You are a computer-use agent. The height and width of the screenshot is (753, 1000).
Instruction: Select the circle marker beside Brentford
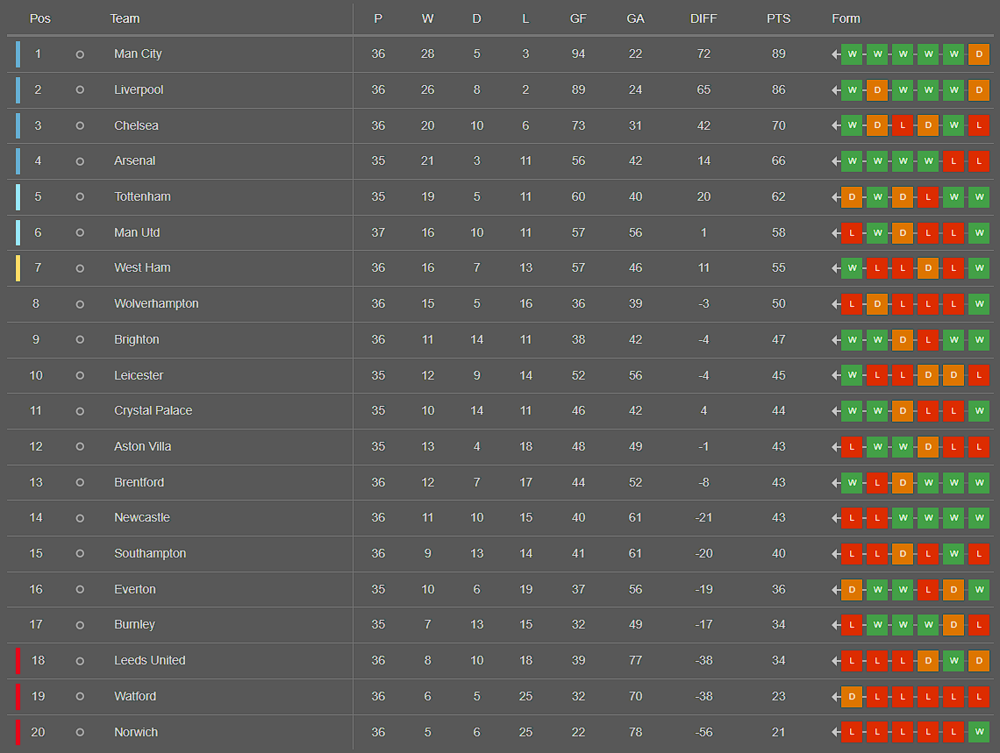(80, 483)
